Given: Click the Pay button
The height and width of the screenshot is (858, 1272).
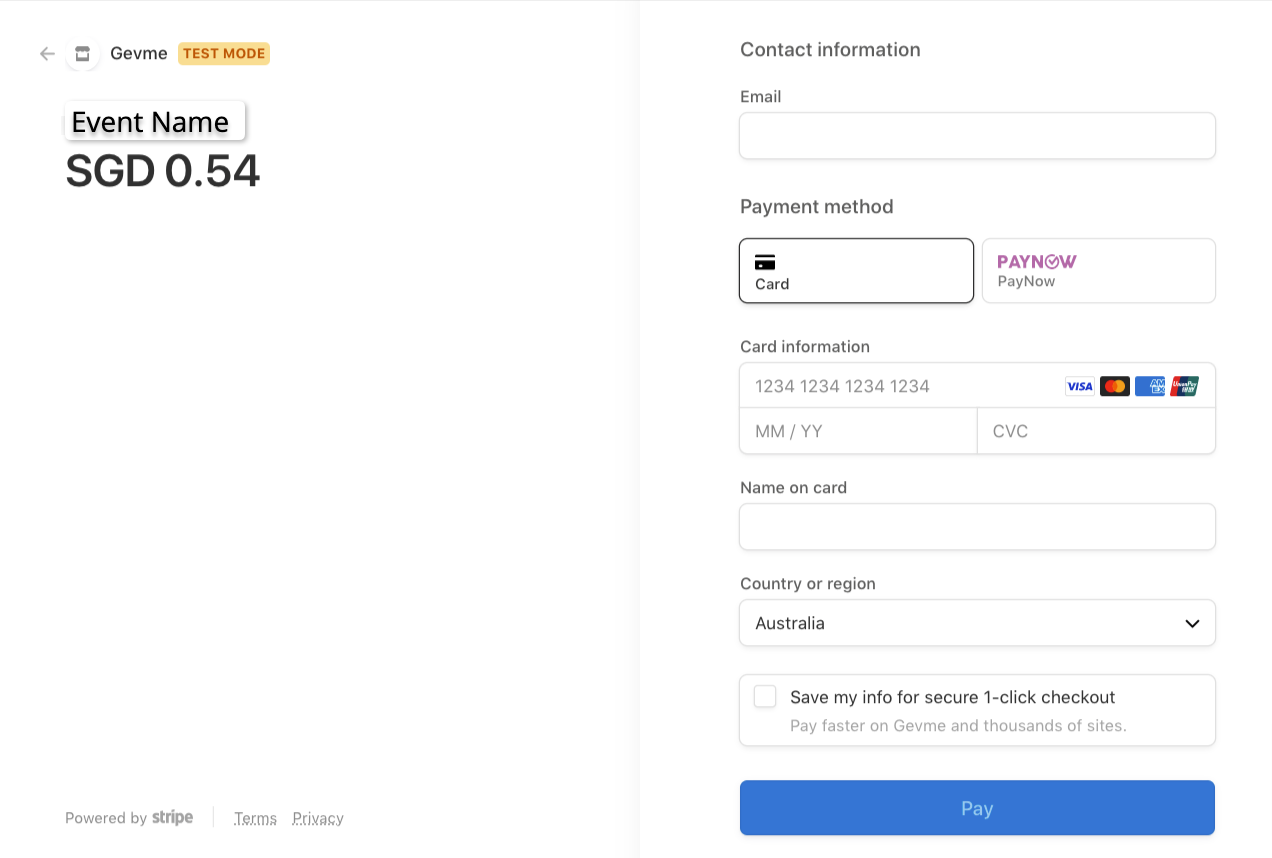Looking at the screenshot, I should (x=977, y=807).
